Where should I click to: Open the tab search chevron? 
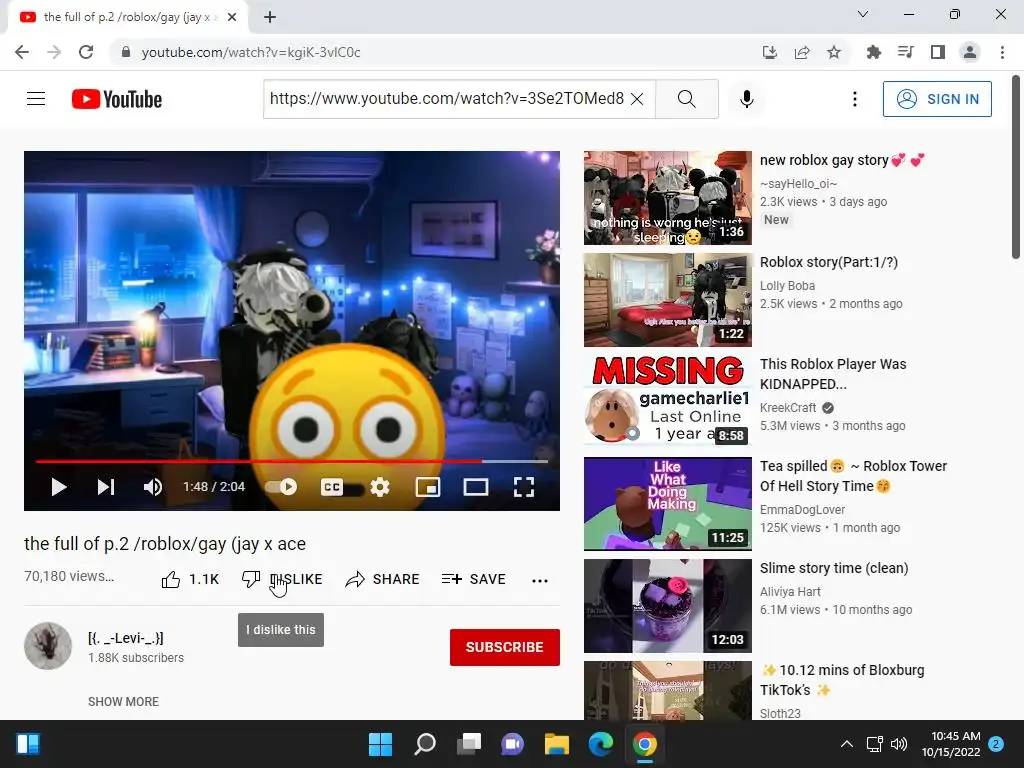coord(863,14)
